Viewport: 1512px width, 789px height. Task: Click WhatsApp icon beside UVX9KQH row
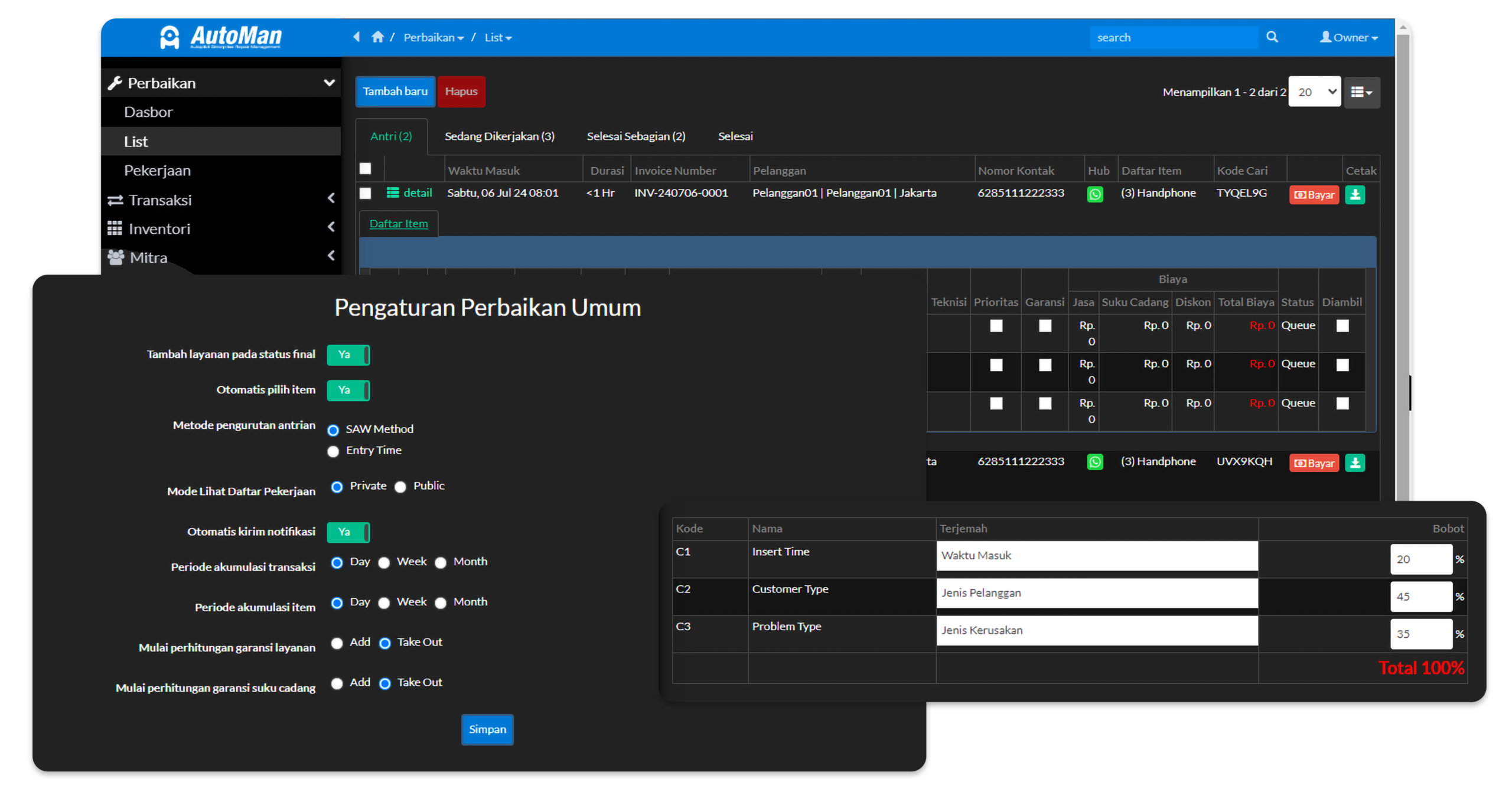pos(1094,462)
